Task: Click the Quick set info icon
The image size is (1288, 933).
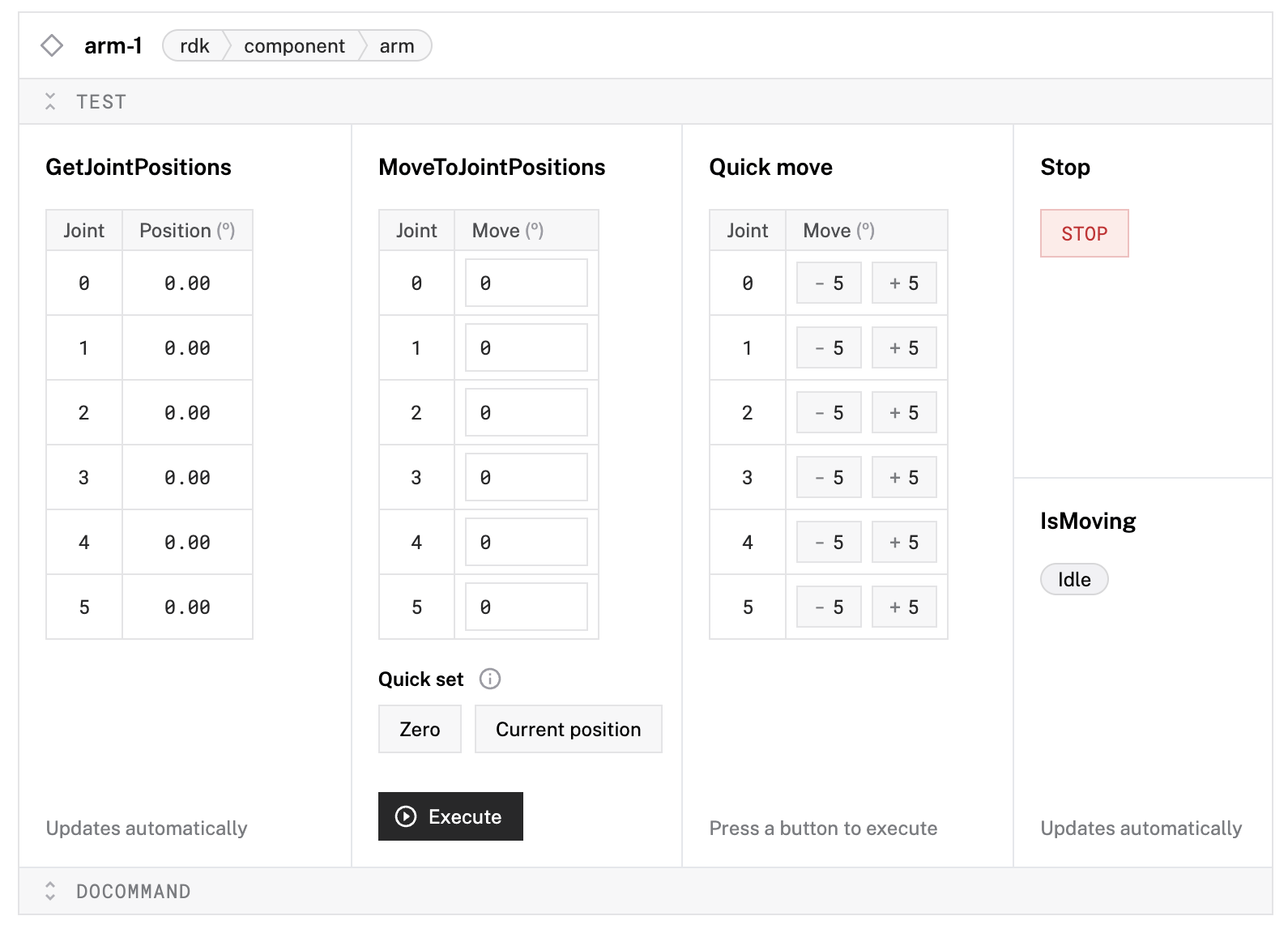Action: (x=490, y=679)
